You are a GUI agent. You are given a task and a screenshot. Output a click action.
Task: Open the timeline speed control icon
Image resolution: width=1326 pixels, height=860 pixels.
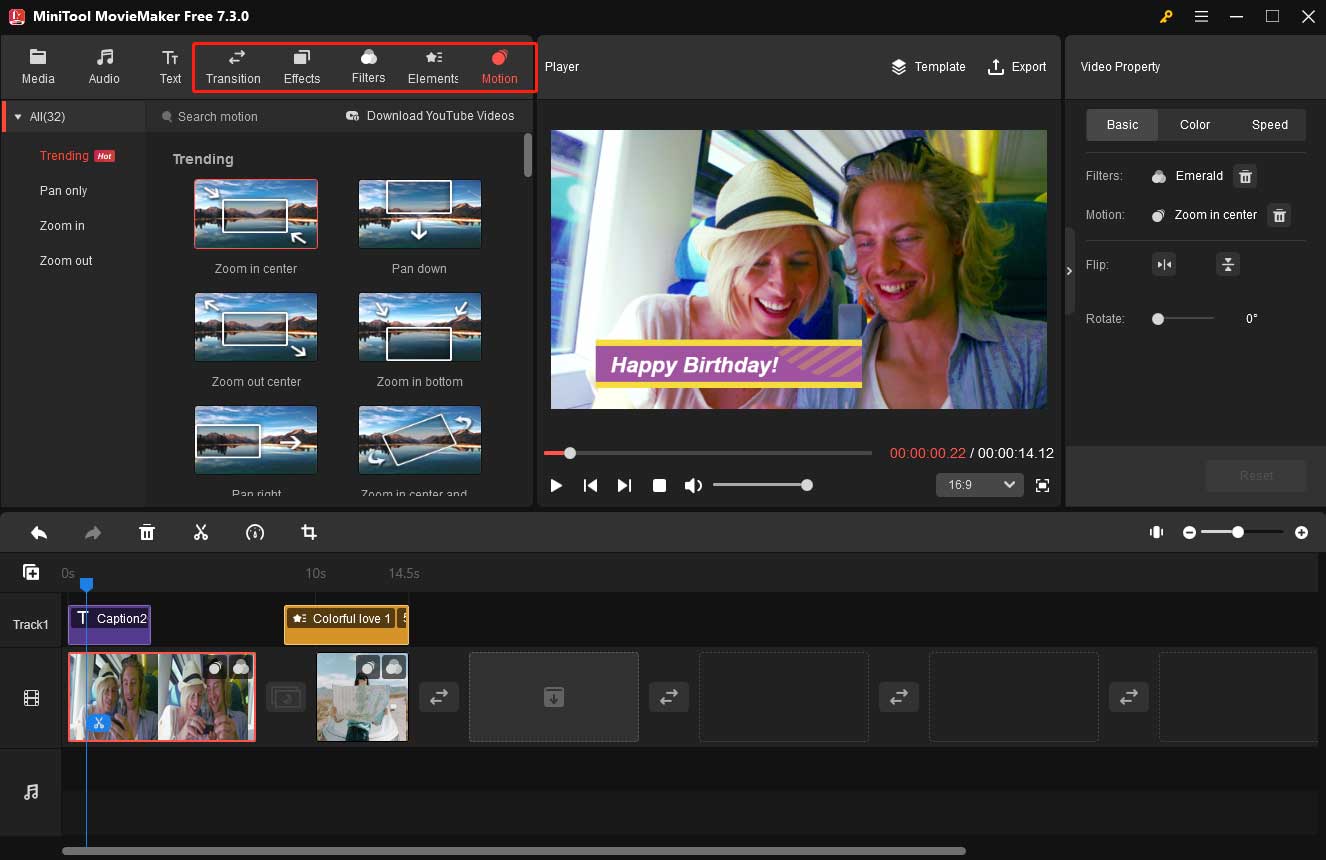(255, 533)
